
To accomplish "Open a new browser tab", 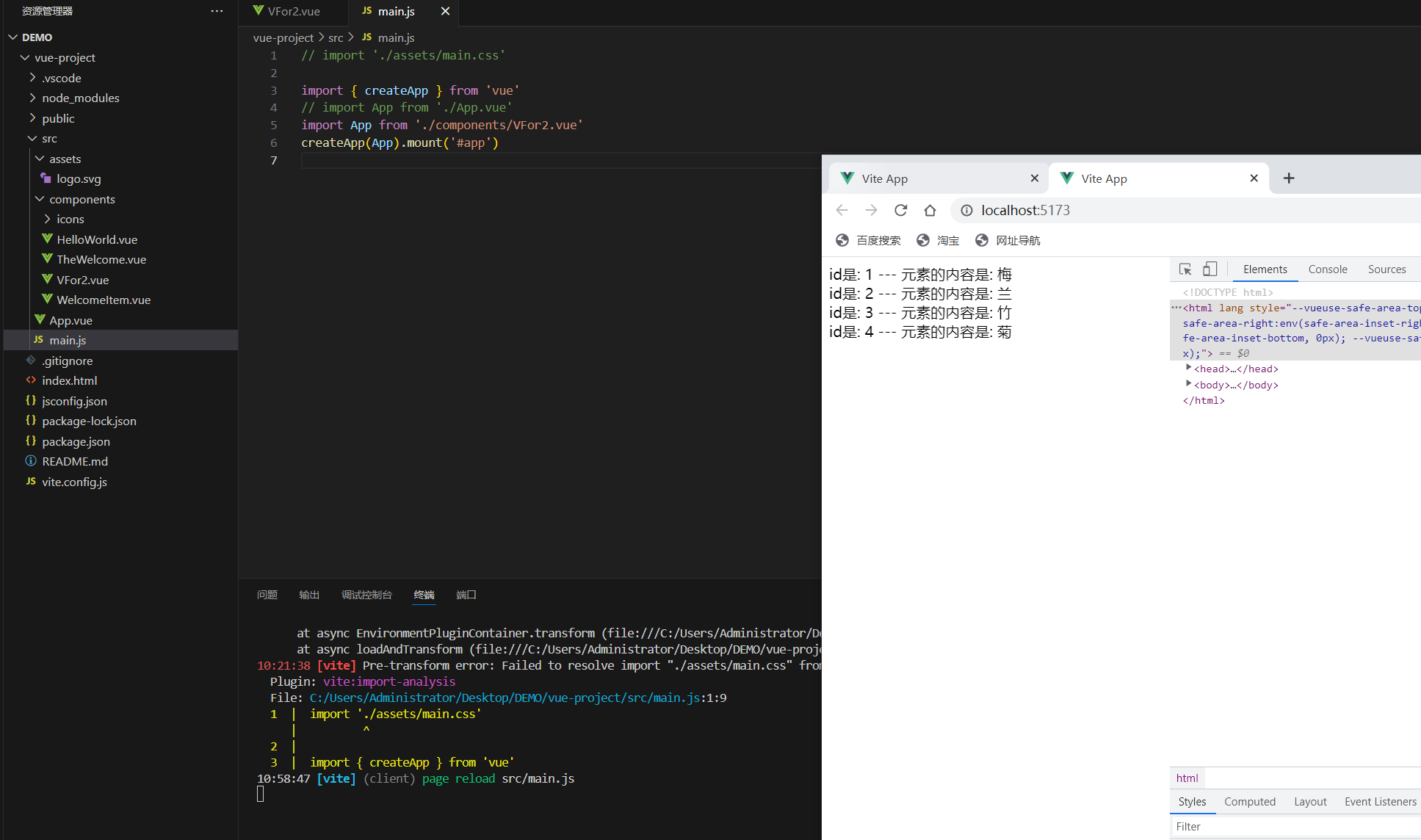I will (1289, 178).
